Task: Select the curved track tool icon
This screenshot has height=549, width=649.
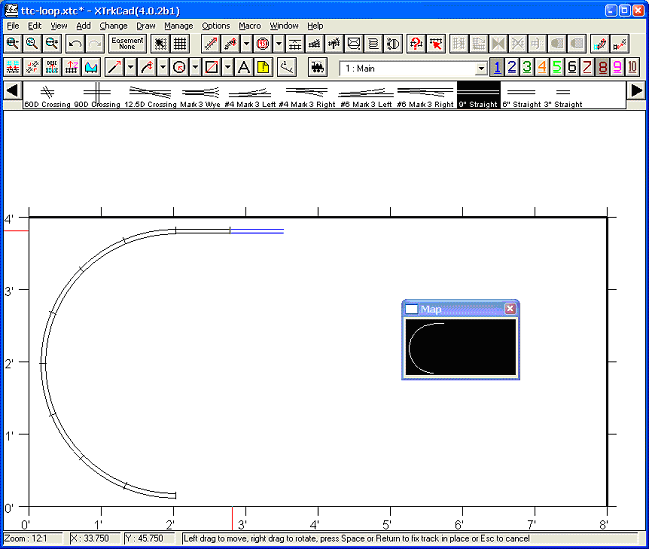Action: [x=231, y=44]
